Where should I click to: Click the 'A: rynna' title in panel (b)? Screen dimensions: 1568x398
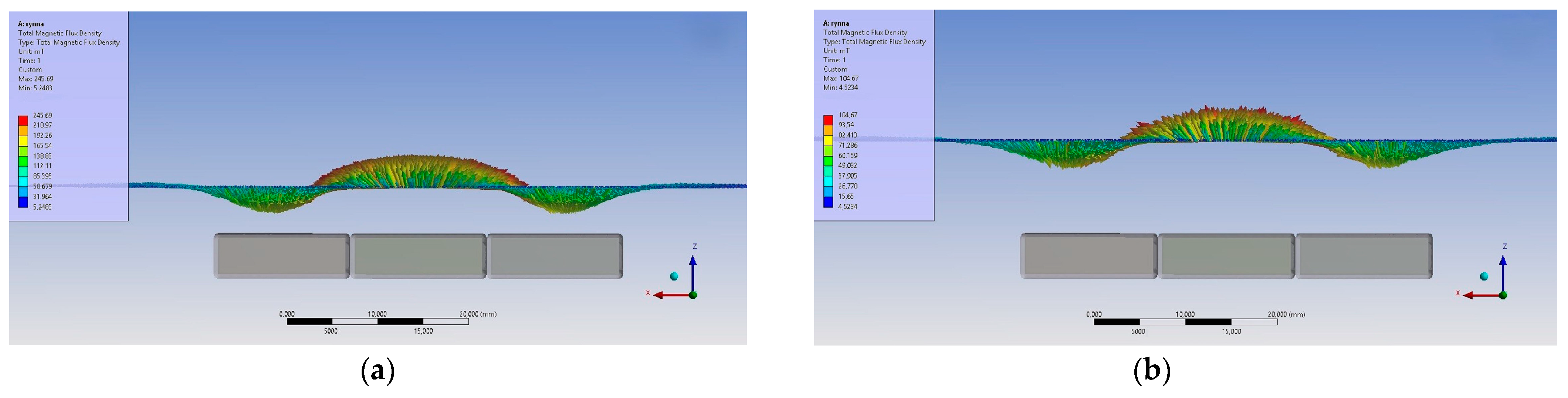tap(836, 24)
